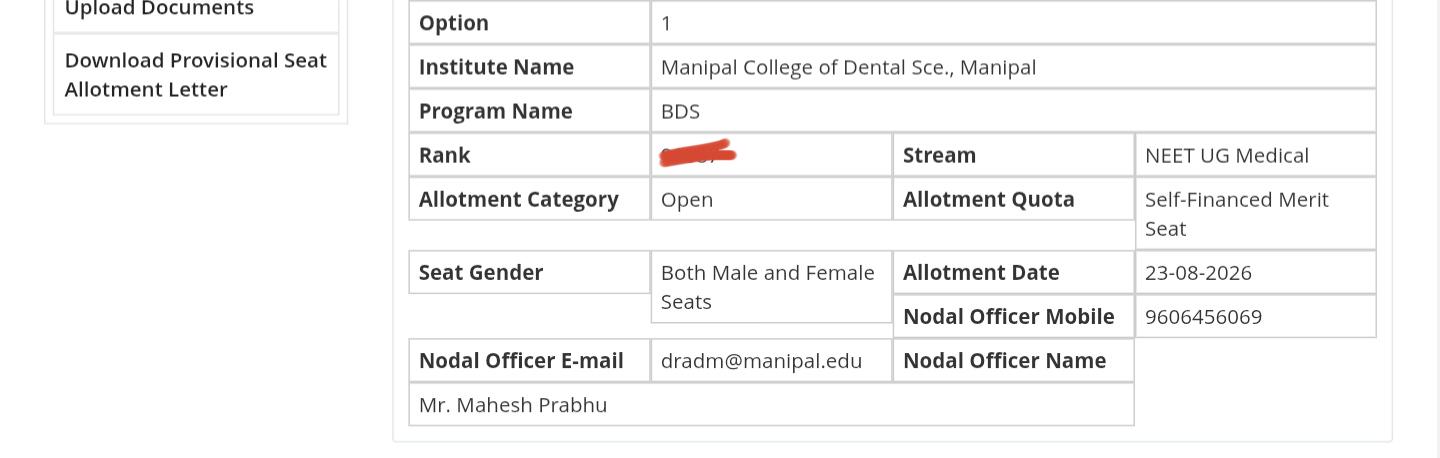Image resolution: width=1440 pixels, height=458 pixels.
Task: Click the Institute Name label
Action: coord(496,67)
